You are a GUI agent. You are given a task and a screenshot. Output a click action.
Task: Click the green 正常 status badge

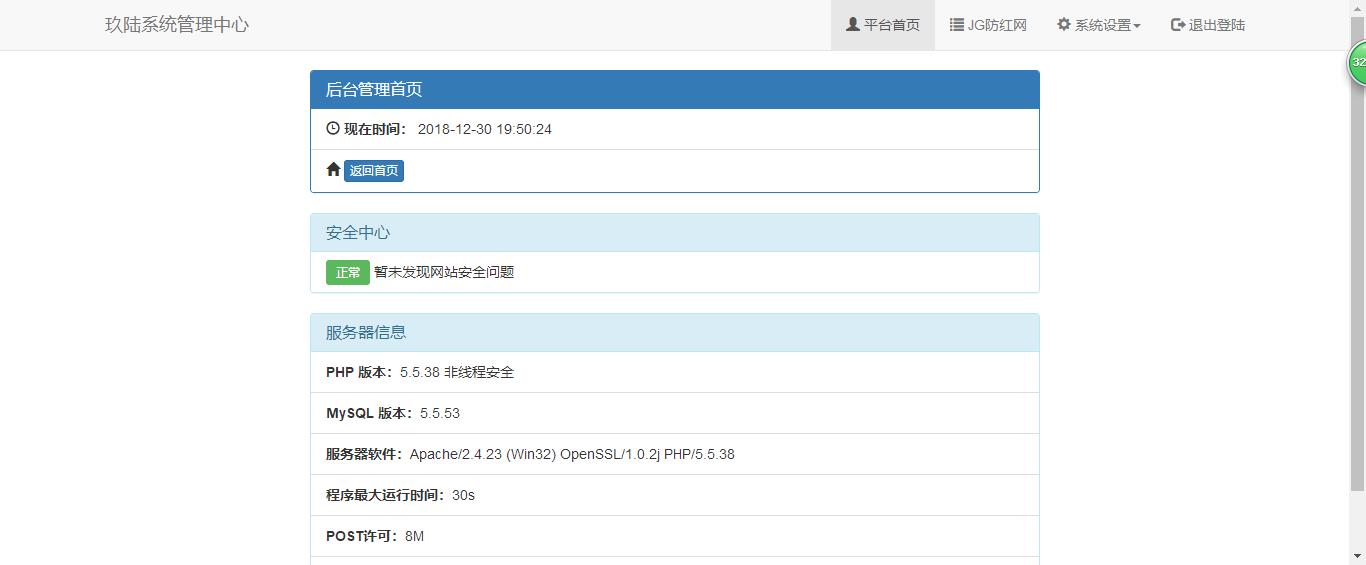(x=348, y=272)
